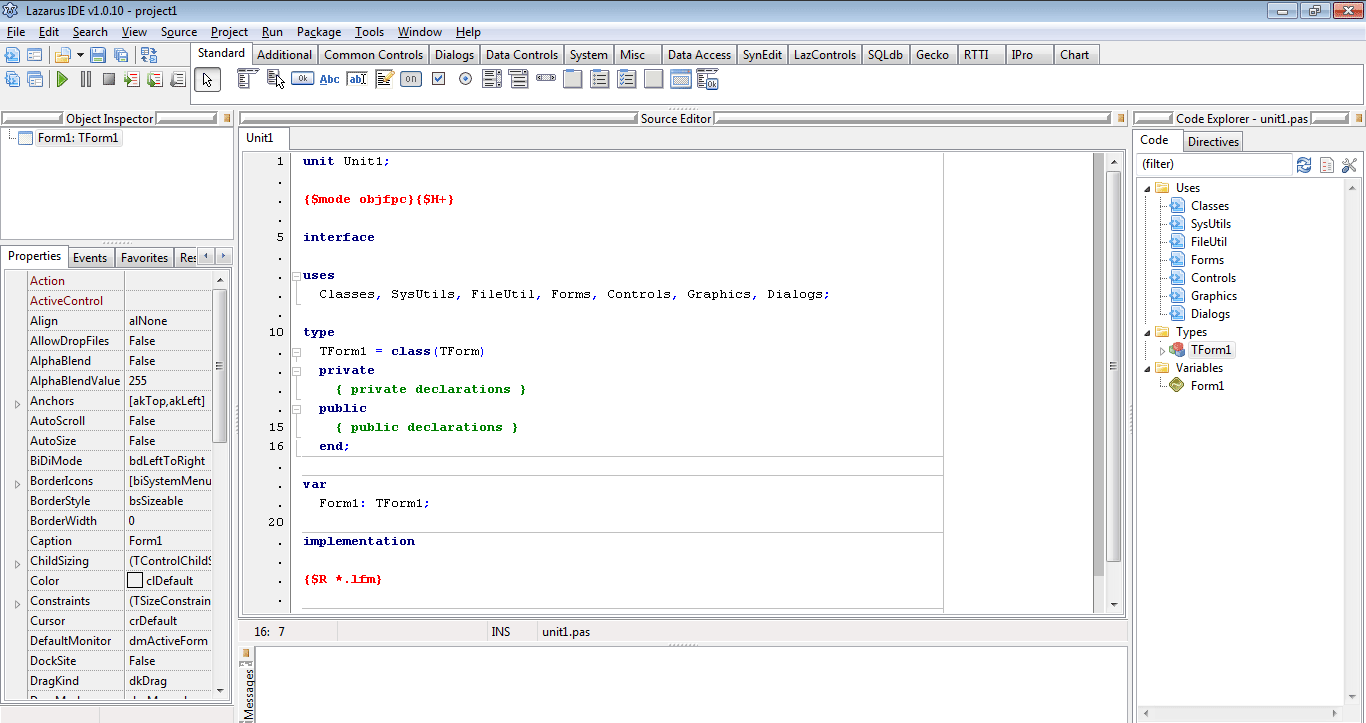Viewport: 1366px width, 723px height.
Task: Switch to the Data Access palette tab
Action: pos(699,55)
